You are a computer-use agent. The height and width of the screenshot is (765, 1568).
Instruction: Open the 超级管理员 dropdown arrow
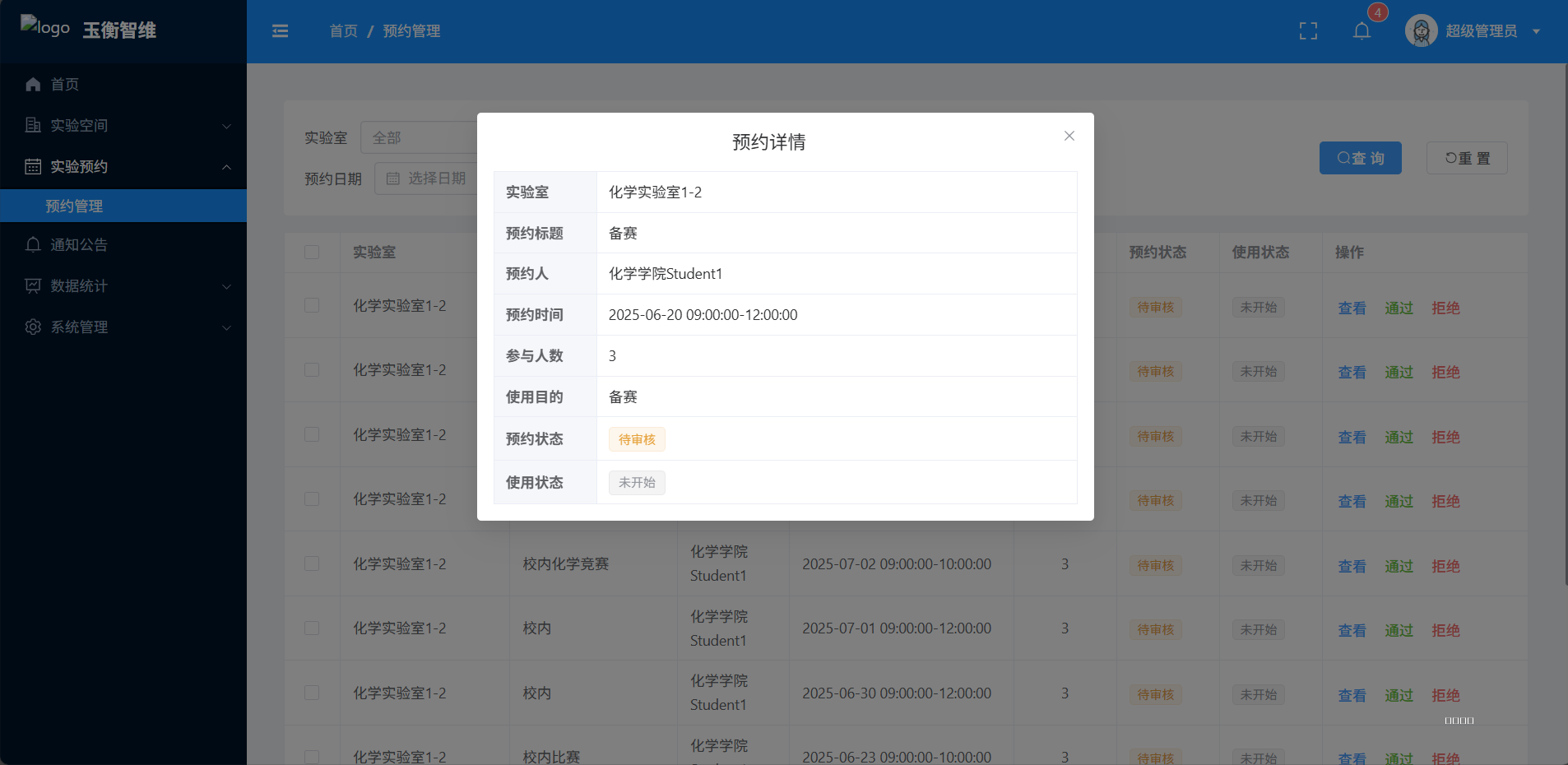[x=1536, y=32]
